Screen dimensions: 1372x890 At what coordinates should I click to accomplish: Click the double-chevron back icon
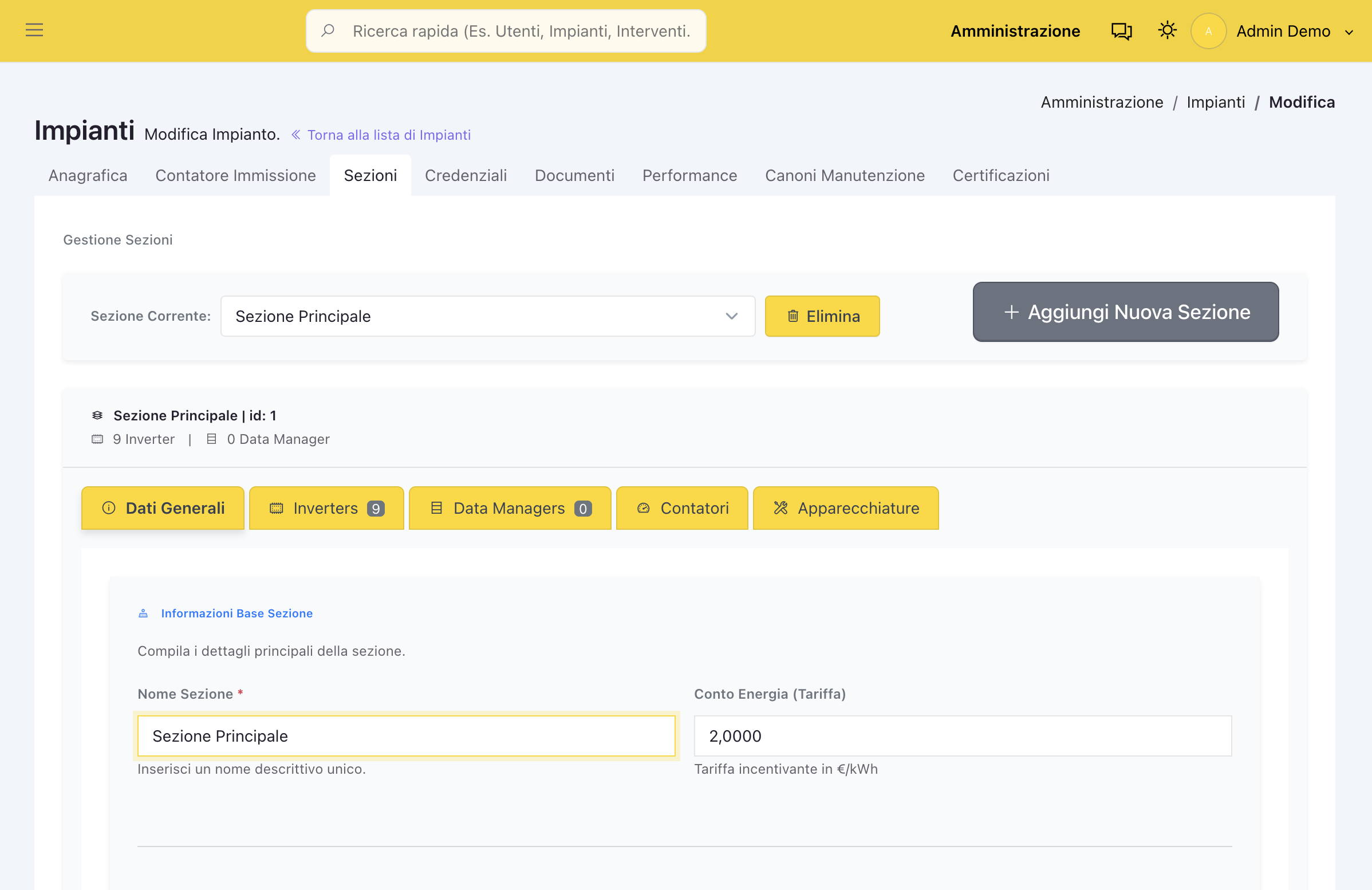coord(295,135)
